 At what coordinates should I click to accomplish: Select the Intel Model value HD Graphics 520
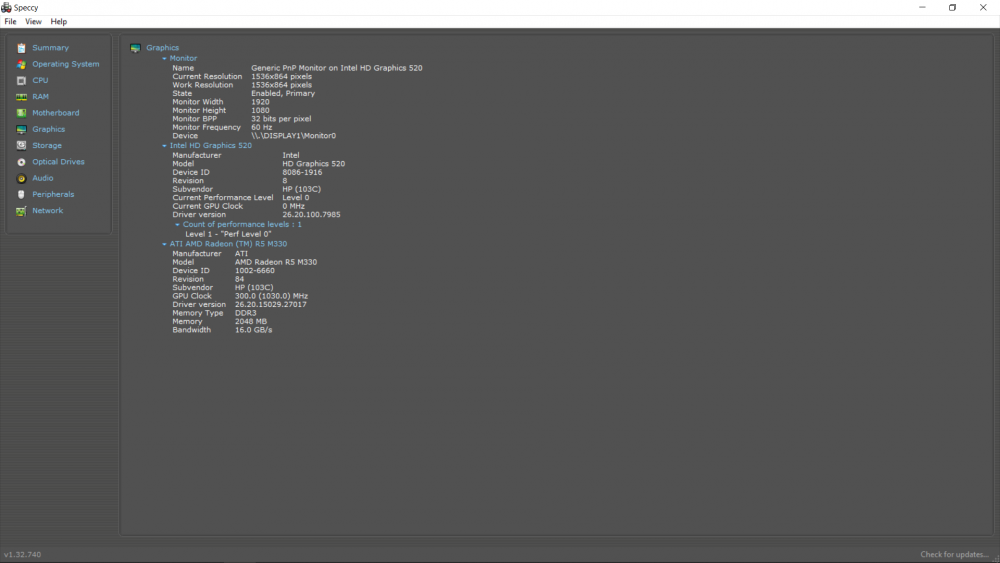tap(314, 164)
